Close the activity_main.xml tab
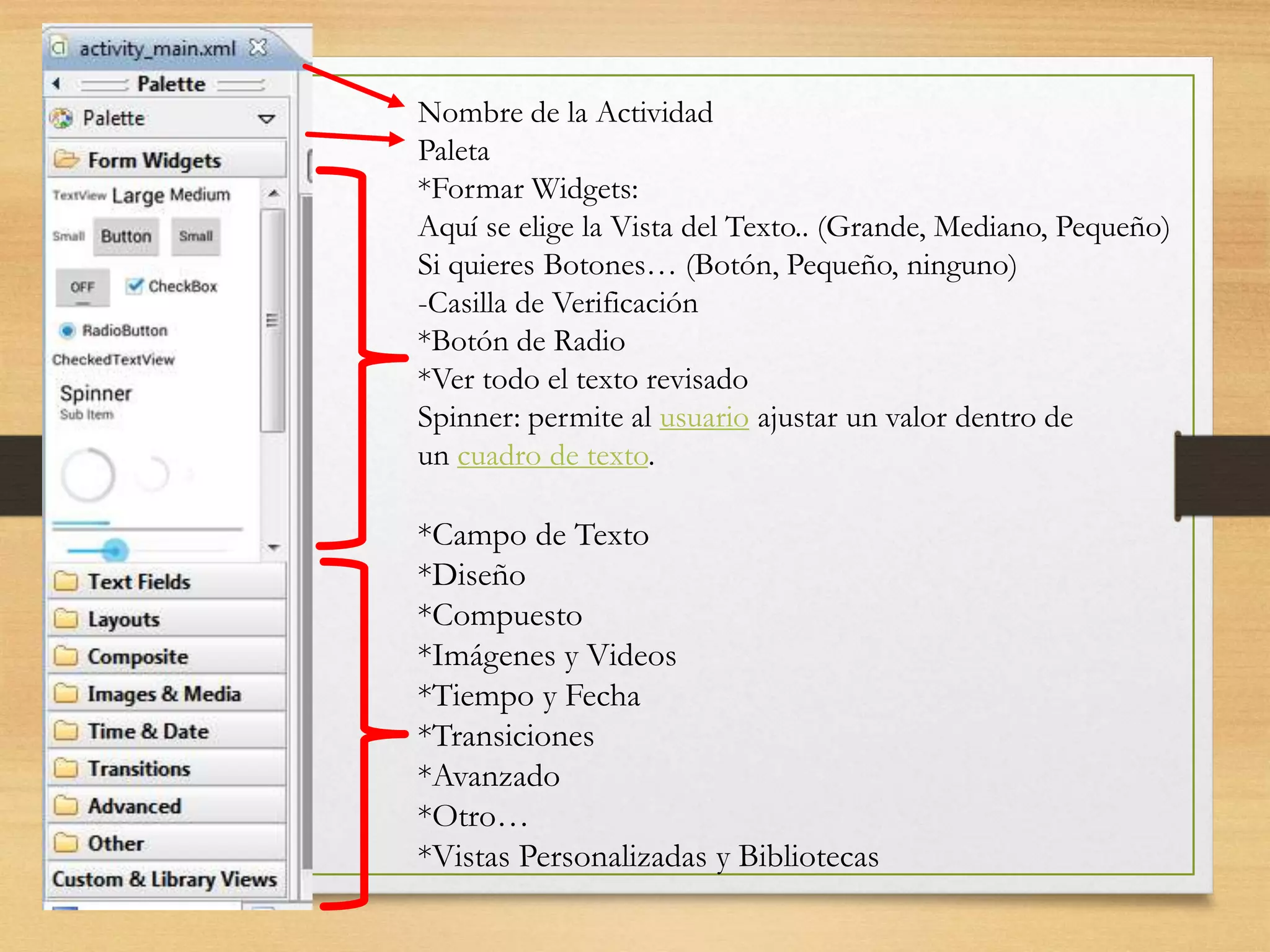1270x952 pixels. tap(258, 47)
